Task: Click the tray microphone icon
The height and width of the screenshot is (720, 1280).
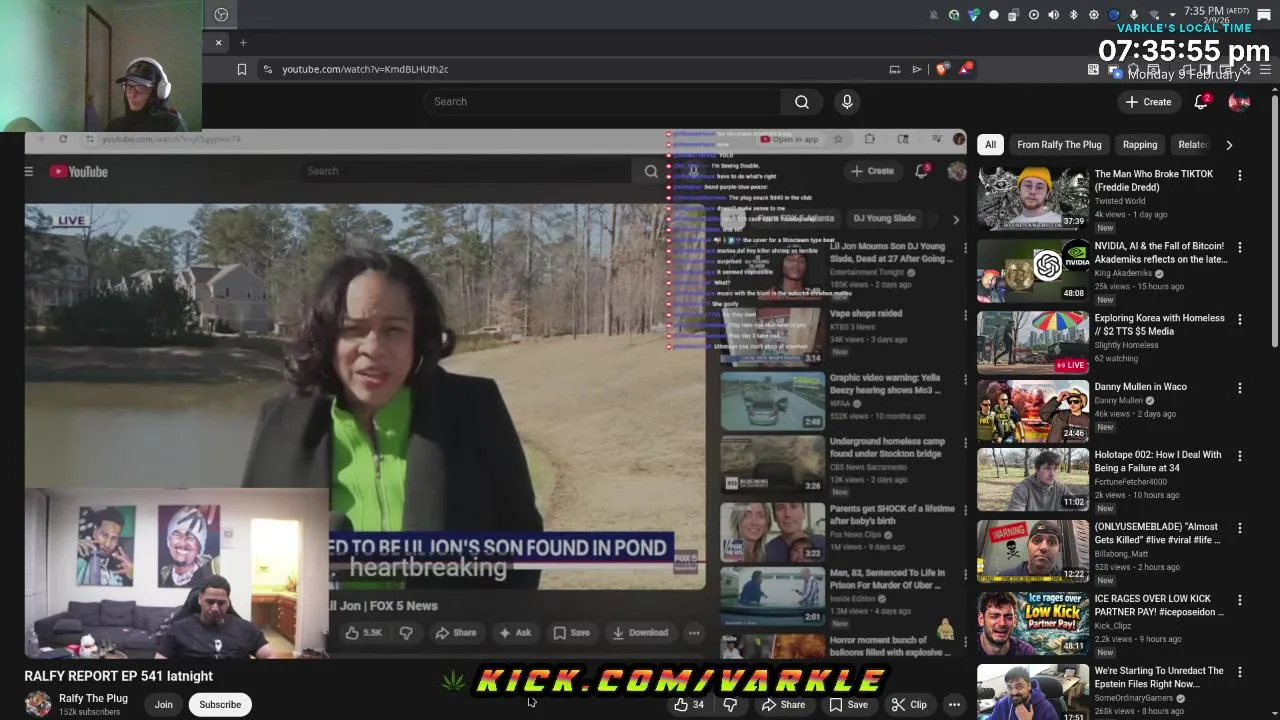Action: (1134, 15)
